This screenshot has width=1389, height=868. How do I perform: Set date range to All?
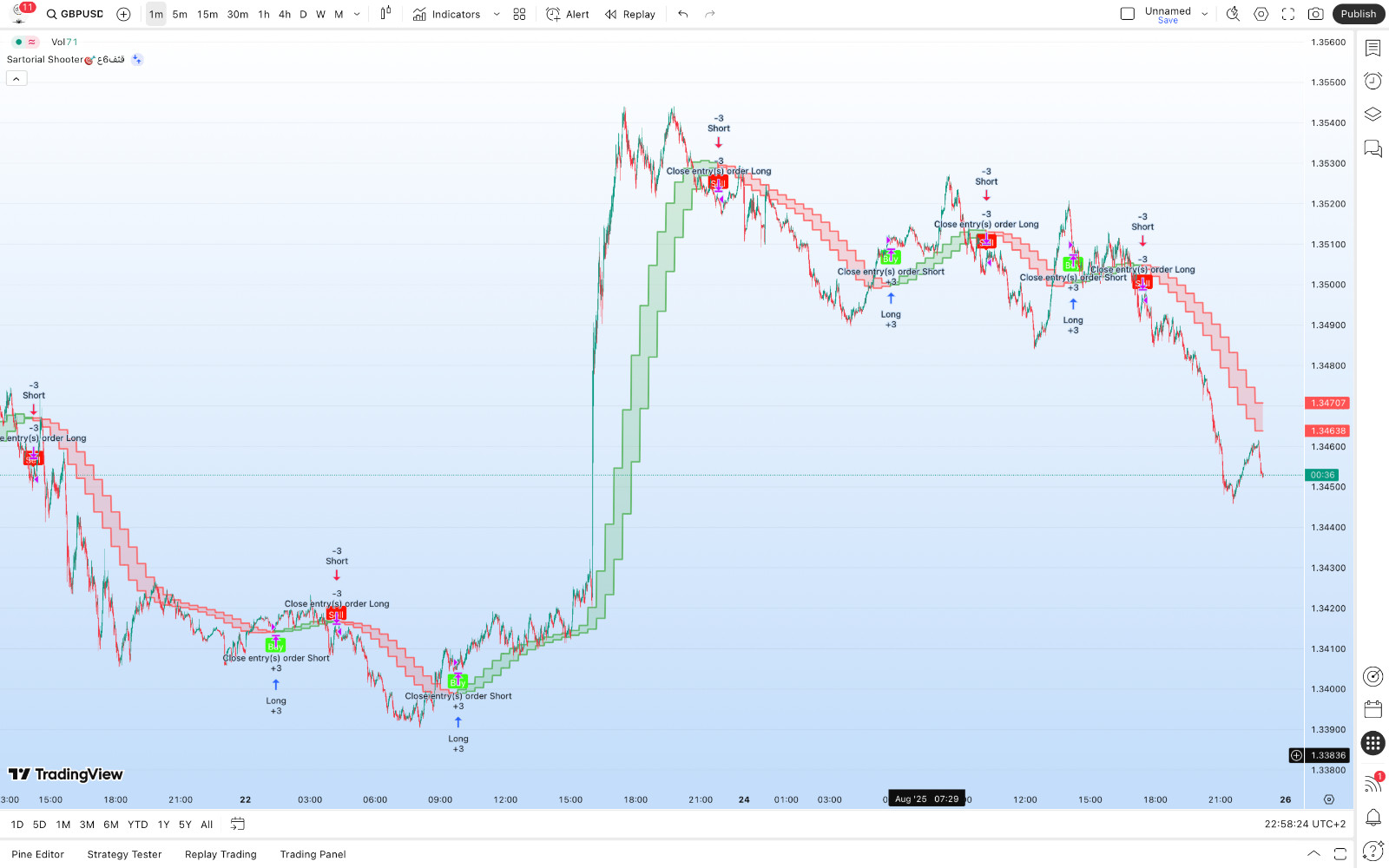(207, 825)
